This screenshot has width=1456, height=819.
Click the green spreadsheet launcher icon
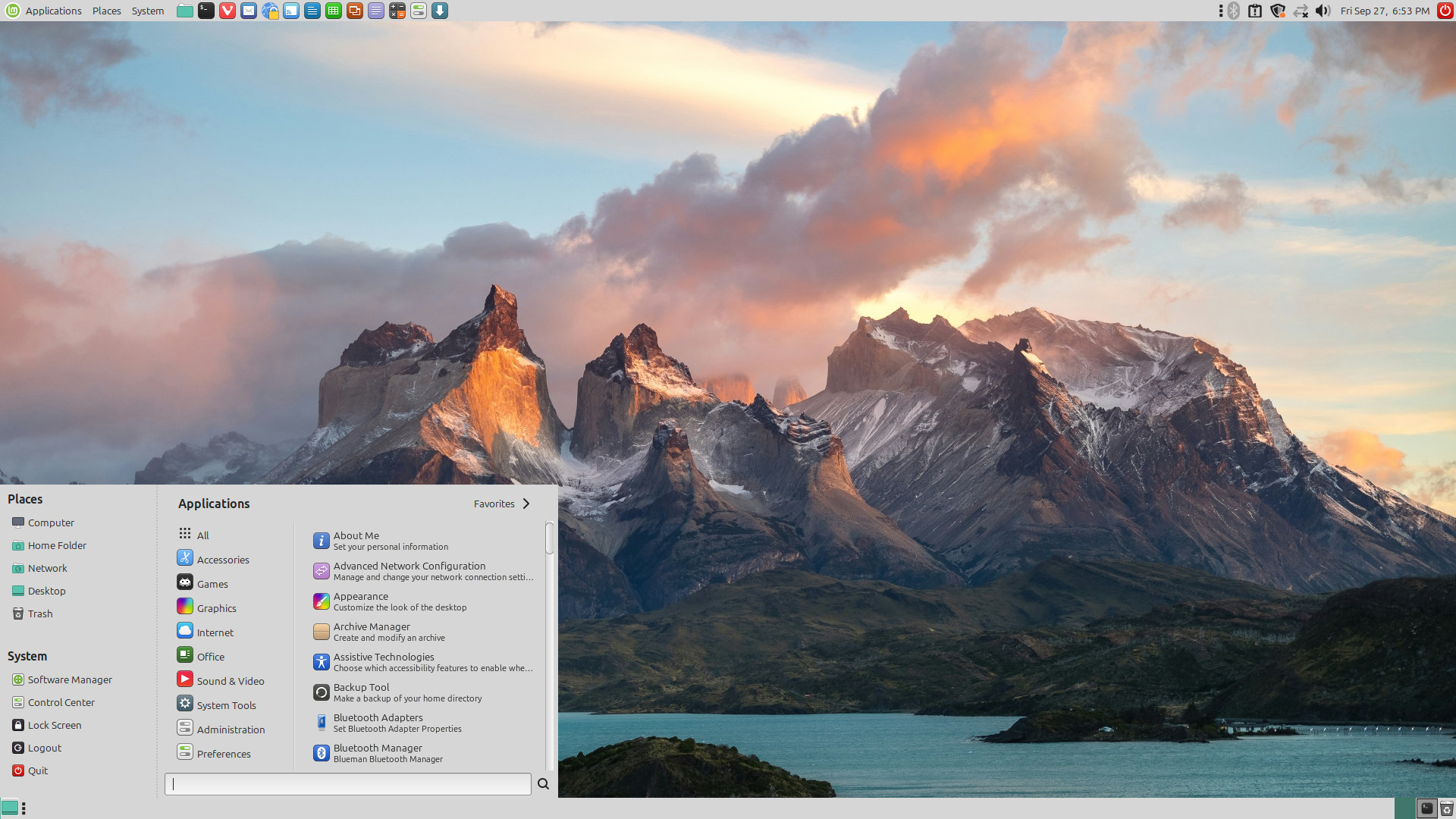(333, 11)
